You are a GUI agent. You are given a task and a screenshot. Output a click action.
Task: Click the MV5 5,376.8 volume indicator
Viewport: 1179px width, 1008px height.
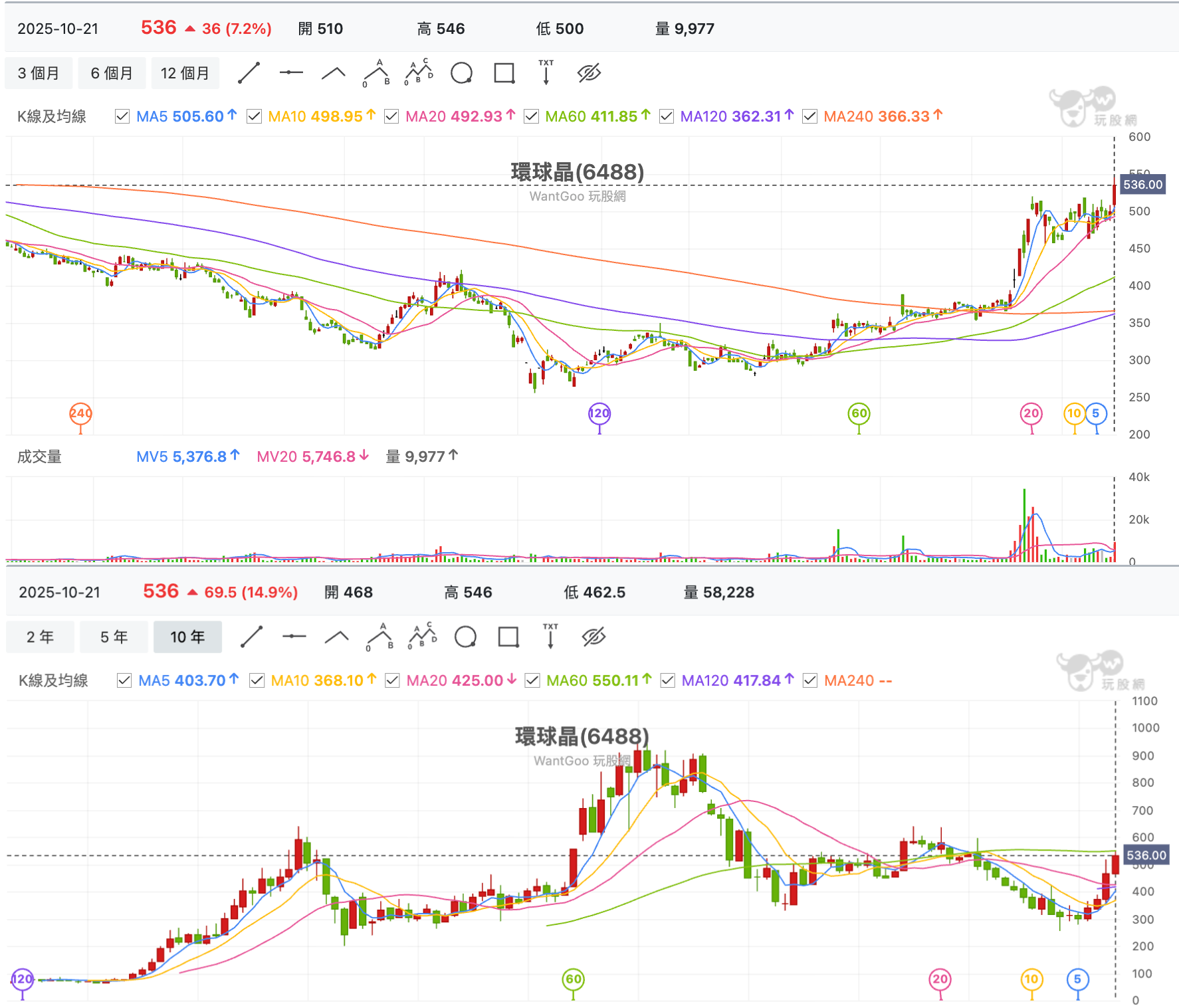tap(187, 456)
